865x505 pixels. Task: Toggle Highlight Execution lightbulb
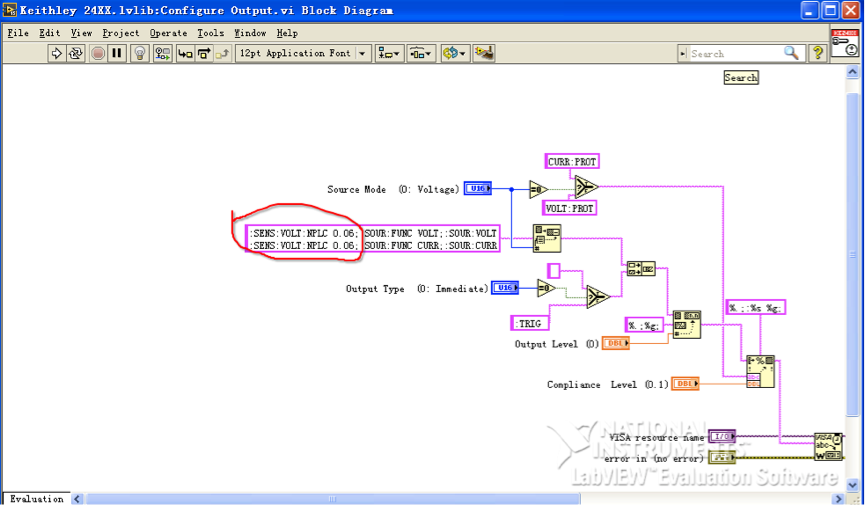[140, 54]
